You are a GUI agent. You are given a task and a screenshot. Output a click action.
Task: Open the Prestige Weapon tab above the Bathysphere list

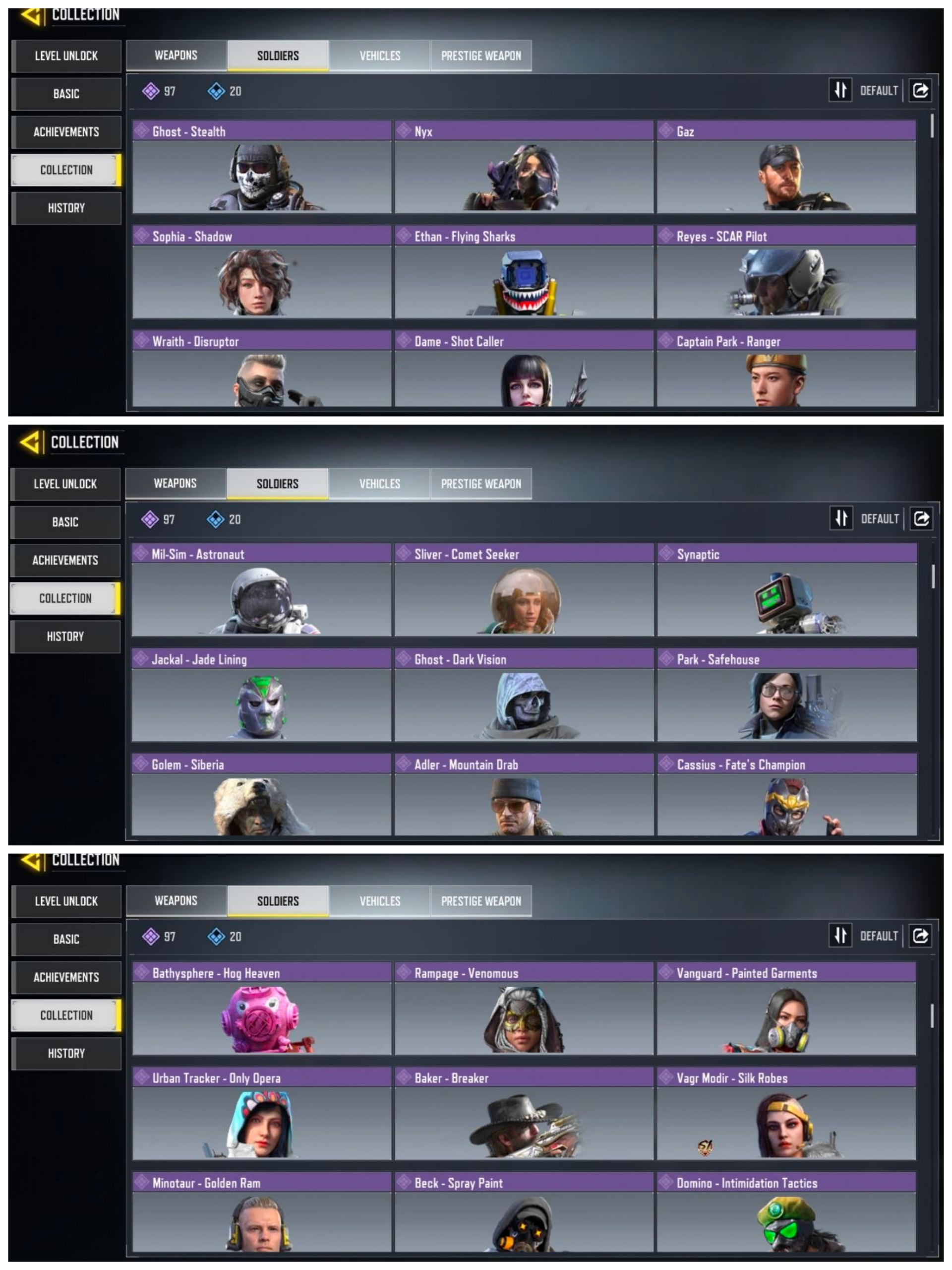pos(481,901)
